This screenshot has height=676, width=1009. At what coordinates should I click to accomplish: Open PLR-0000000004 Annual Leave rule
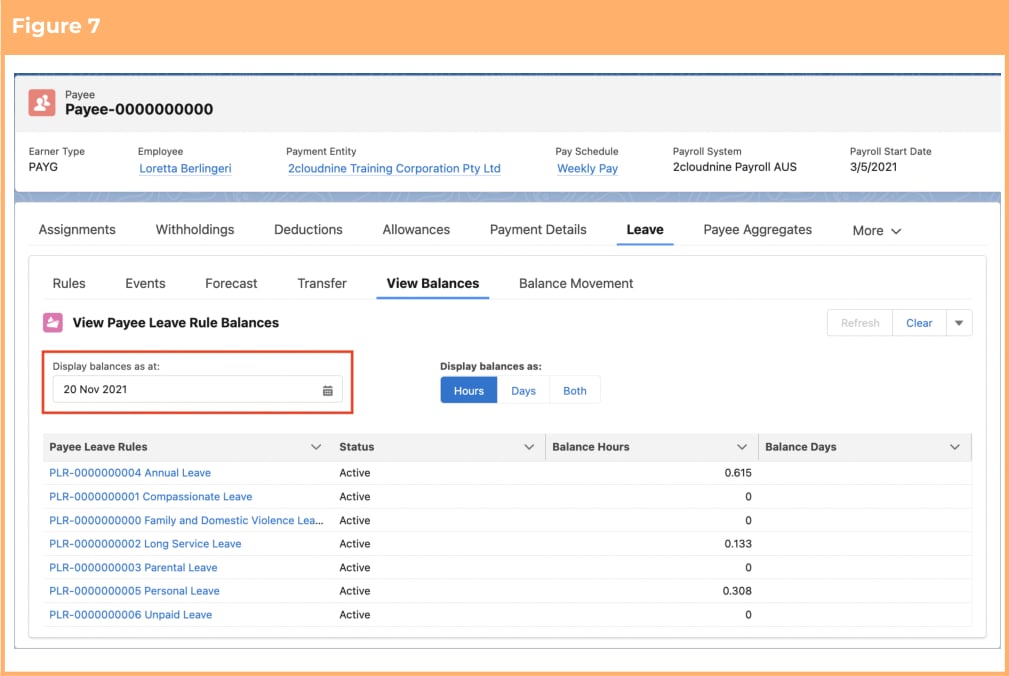click(130, 473)
